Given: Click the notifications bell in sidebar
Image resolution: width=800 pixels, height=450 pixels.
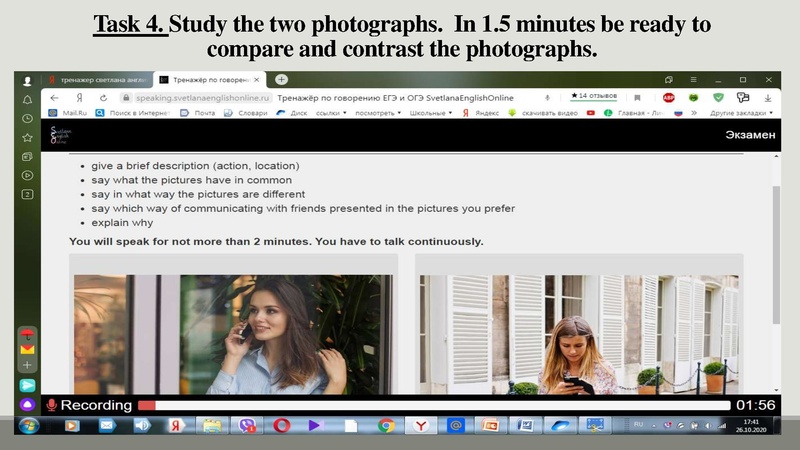Looking at the screenshot, I should [x=27, y=99].
